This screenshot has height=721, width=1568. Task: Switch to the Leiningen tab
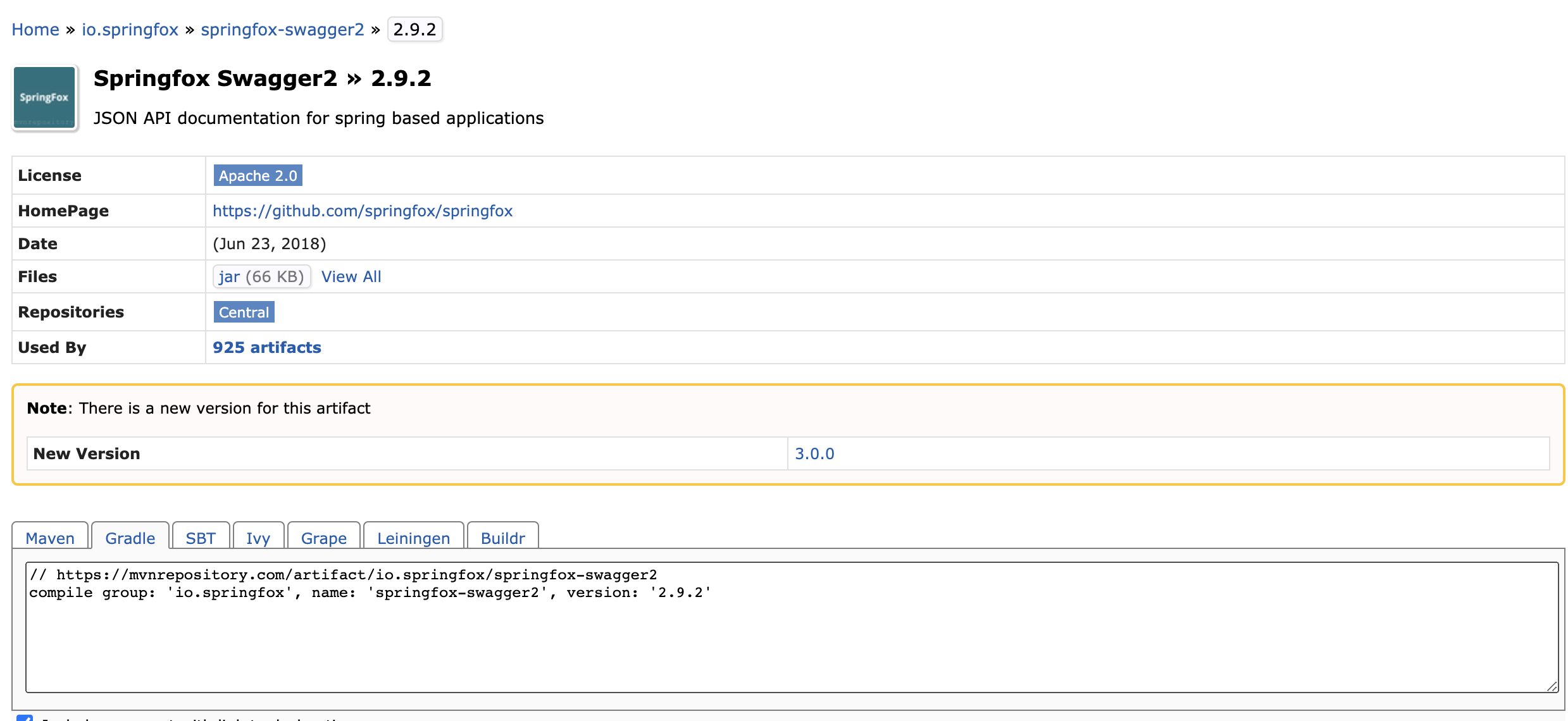pyautogui.click(x=413, y=538)
